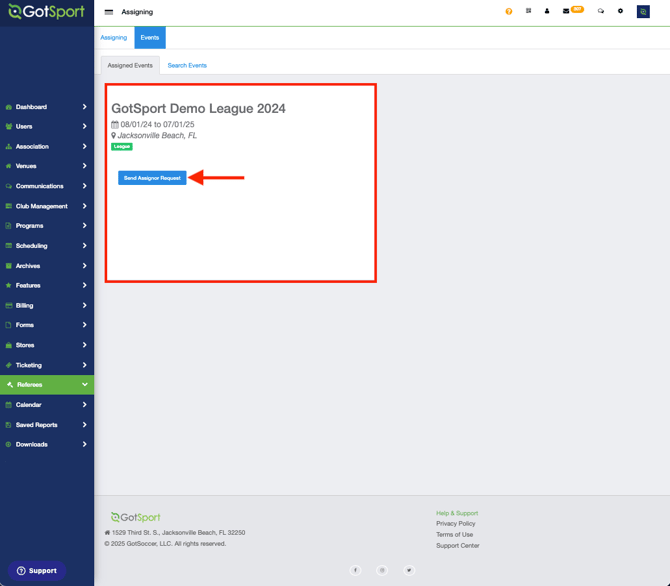Open the mail inbox envelope icon
The height and width of the screenshot is (586, 670).
(566, 11)
